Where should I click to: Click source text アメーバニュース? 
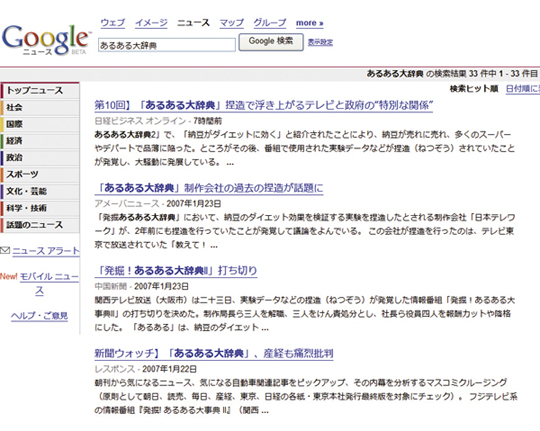click(127, 204)
